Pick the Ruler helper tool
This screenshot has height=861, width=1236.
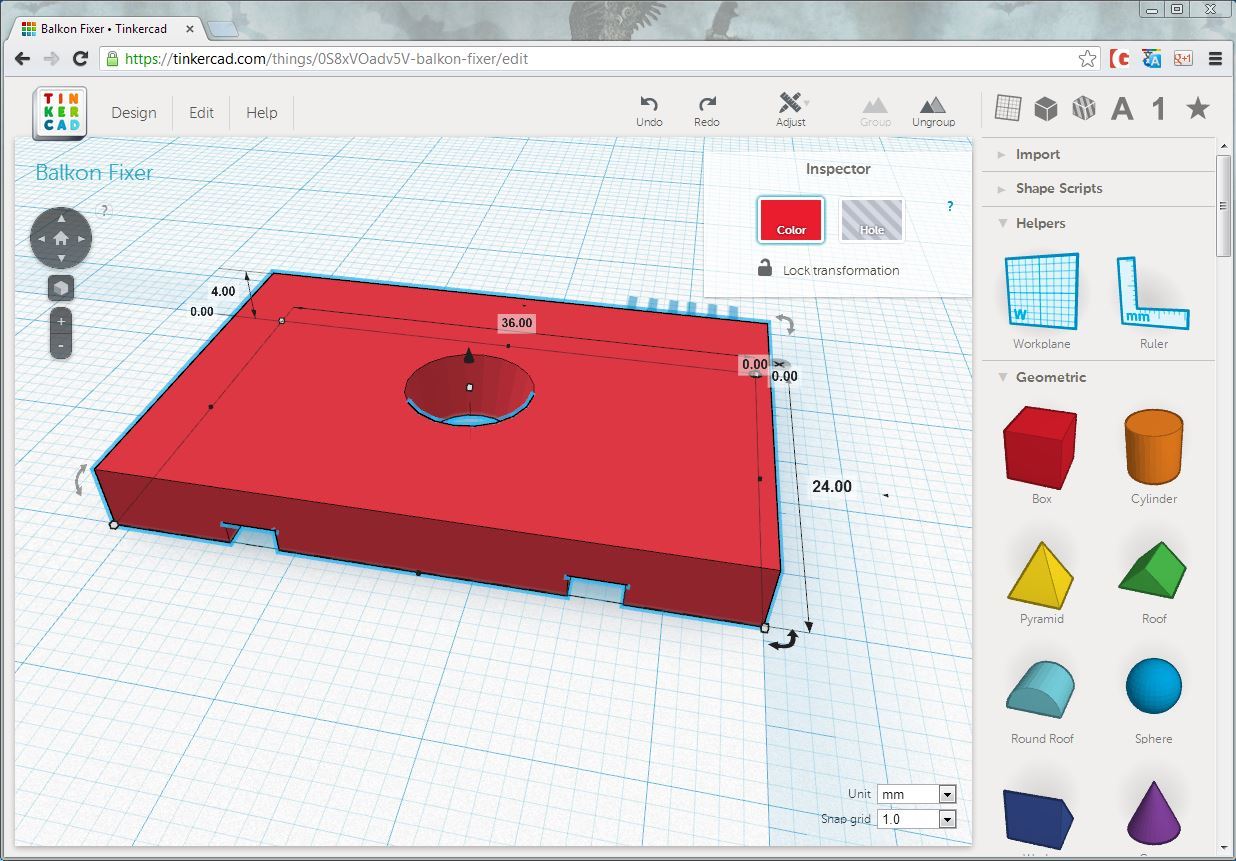pos(1153,292)
